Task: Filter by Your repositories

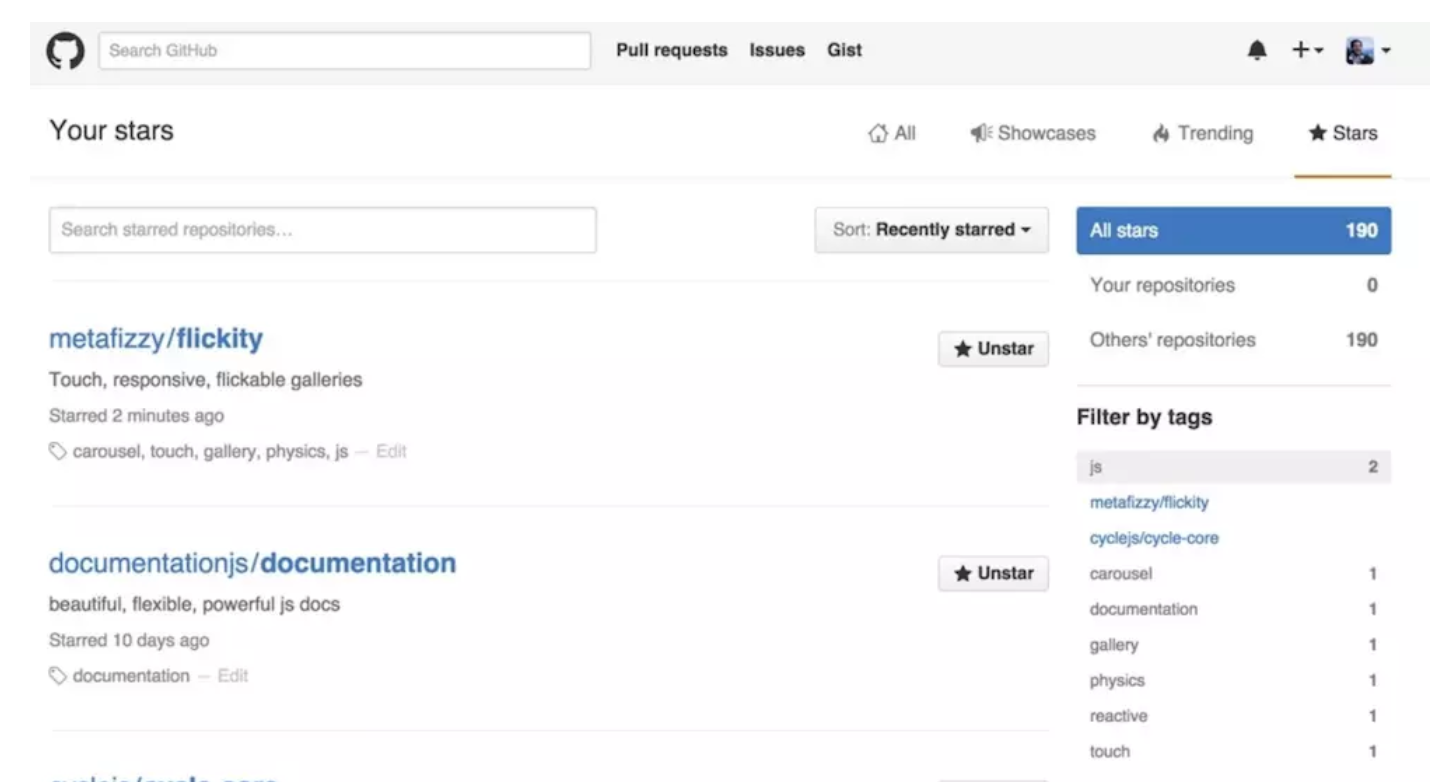Action: pos(1233,285)
